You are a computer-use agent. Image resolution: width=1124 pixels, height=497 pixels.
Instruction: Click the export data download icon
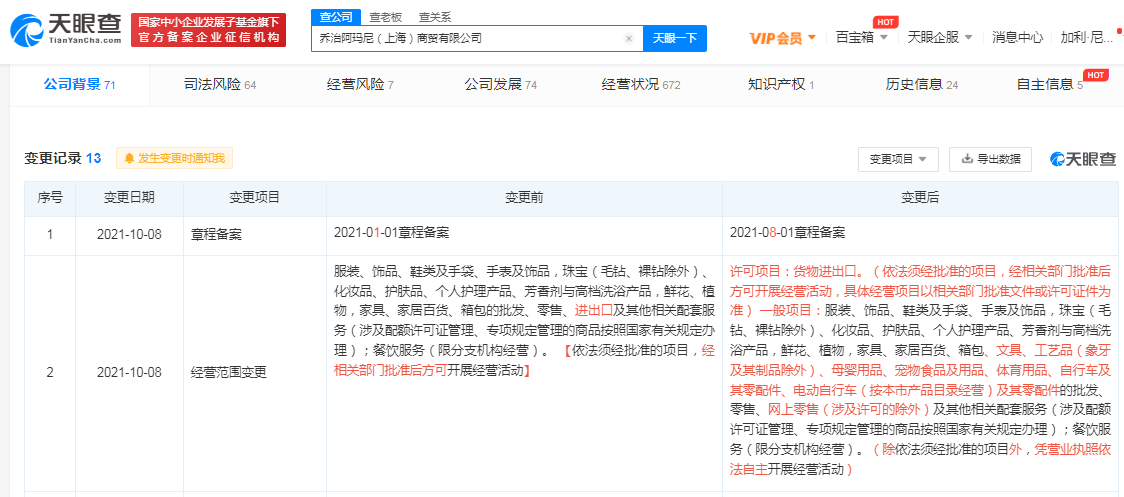click(x=967, y=158)
